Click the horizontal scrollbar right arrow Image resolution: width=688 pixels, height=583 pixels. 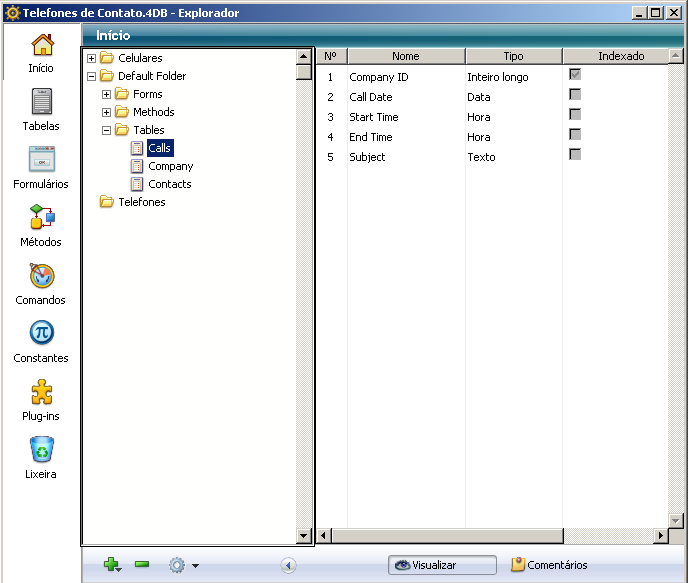(660, 536)
